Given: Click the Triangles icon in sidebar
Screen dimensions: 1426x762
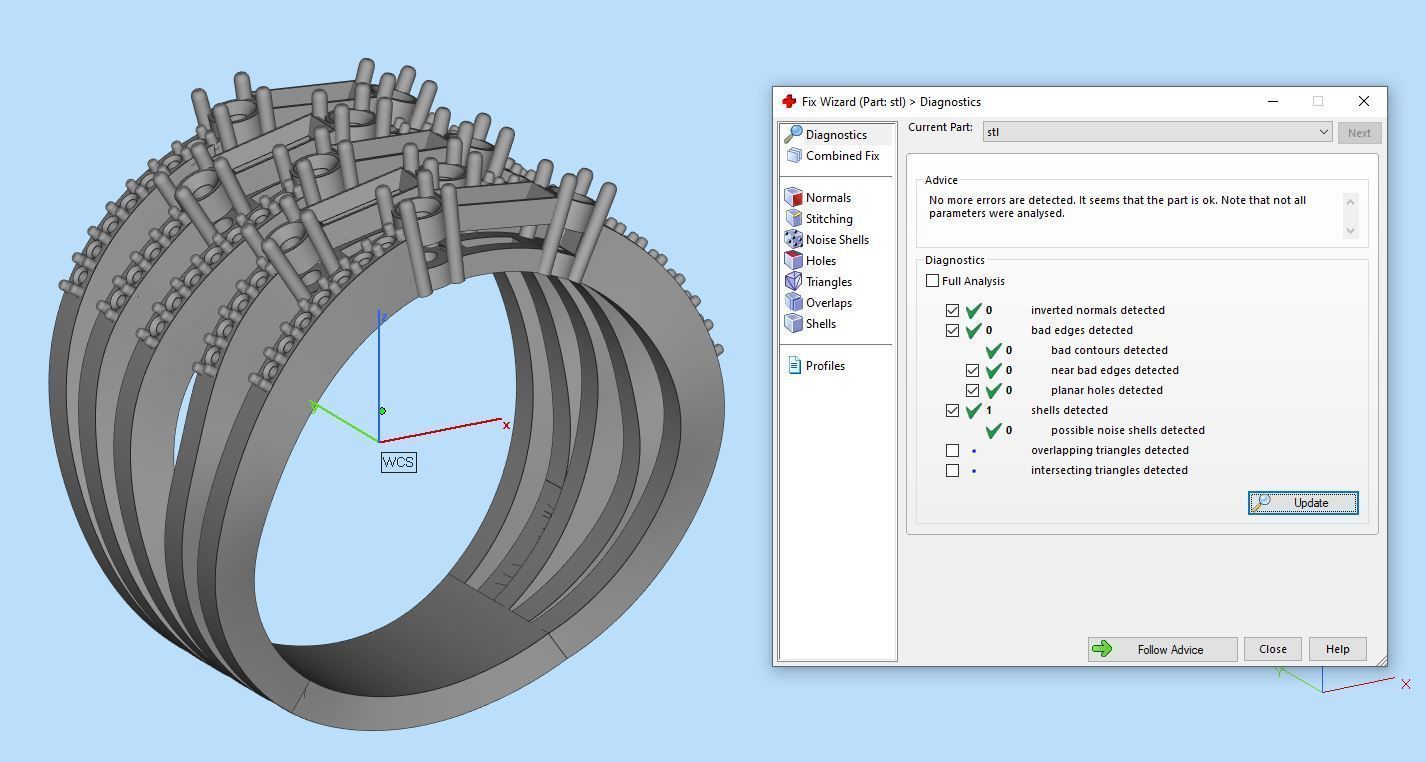Looking at the screenshot, I should (x=794, y=282).
